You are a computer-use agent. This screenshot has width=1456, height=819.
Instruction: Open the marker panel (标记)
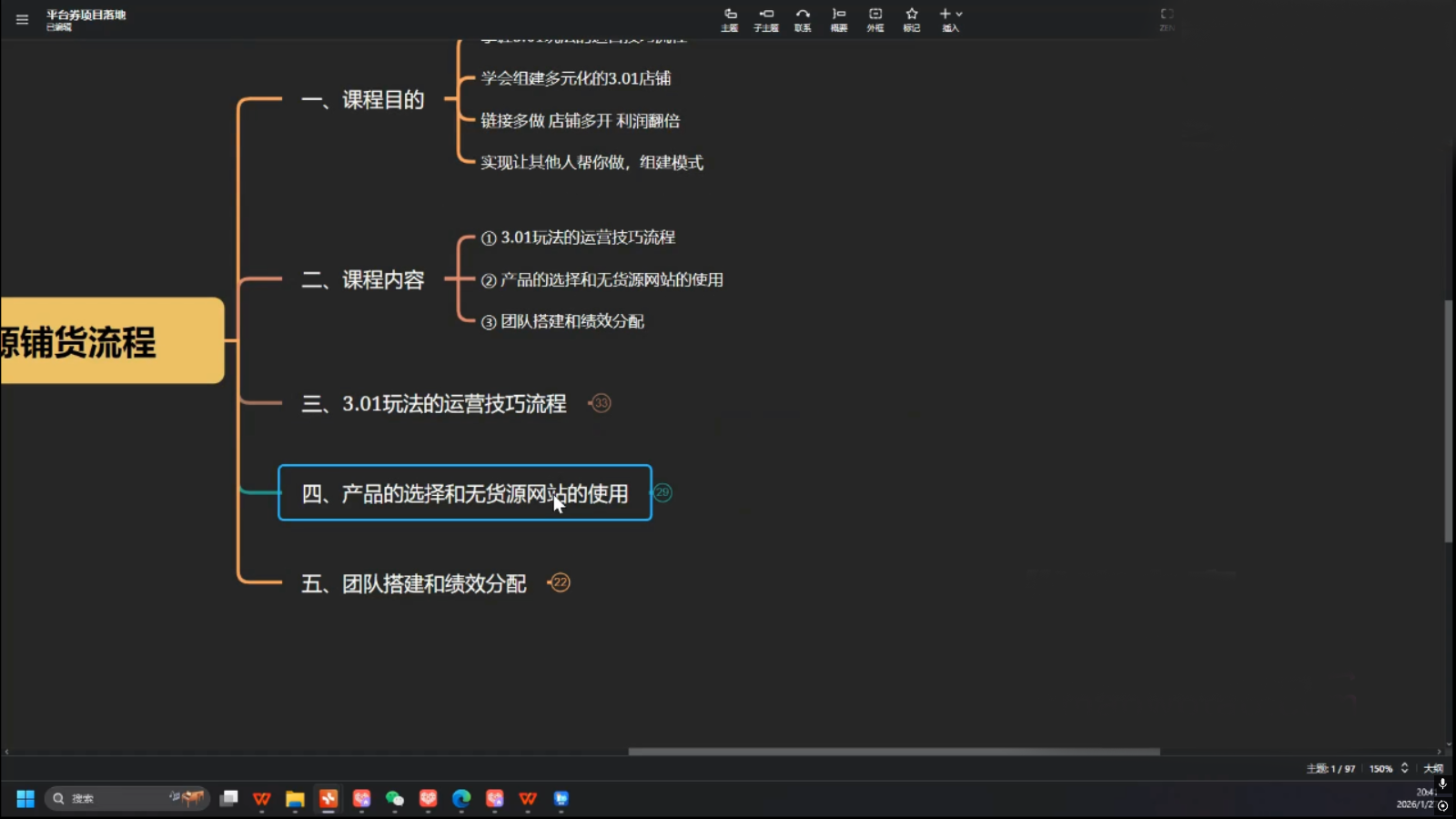910,20
